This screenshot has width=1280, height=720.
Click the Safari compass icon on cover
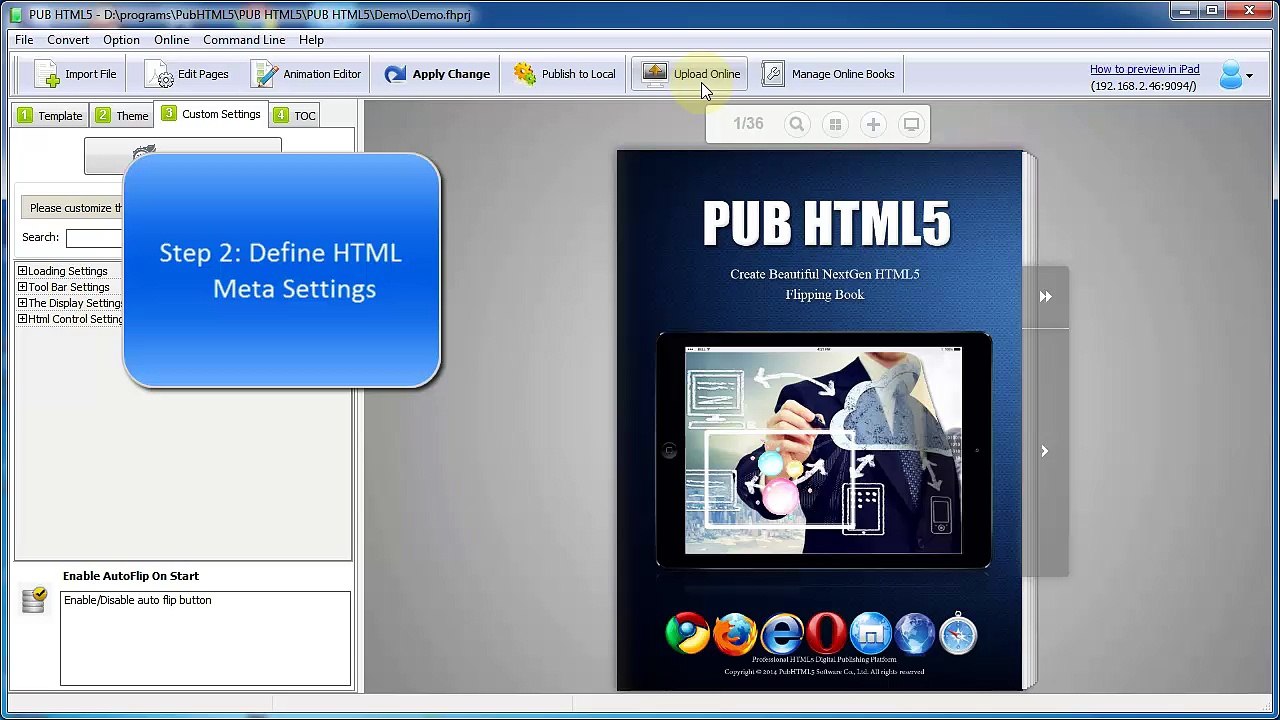[958, 634]
